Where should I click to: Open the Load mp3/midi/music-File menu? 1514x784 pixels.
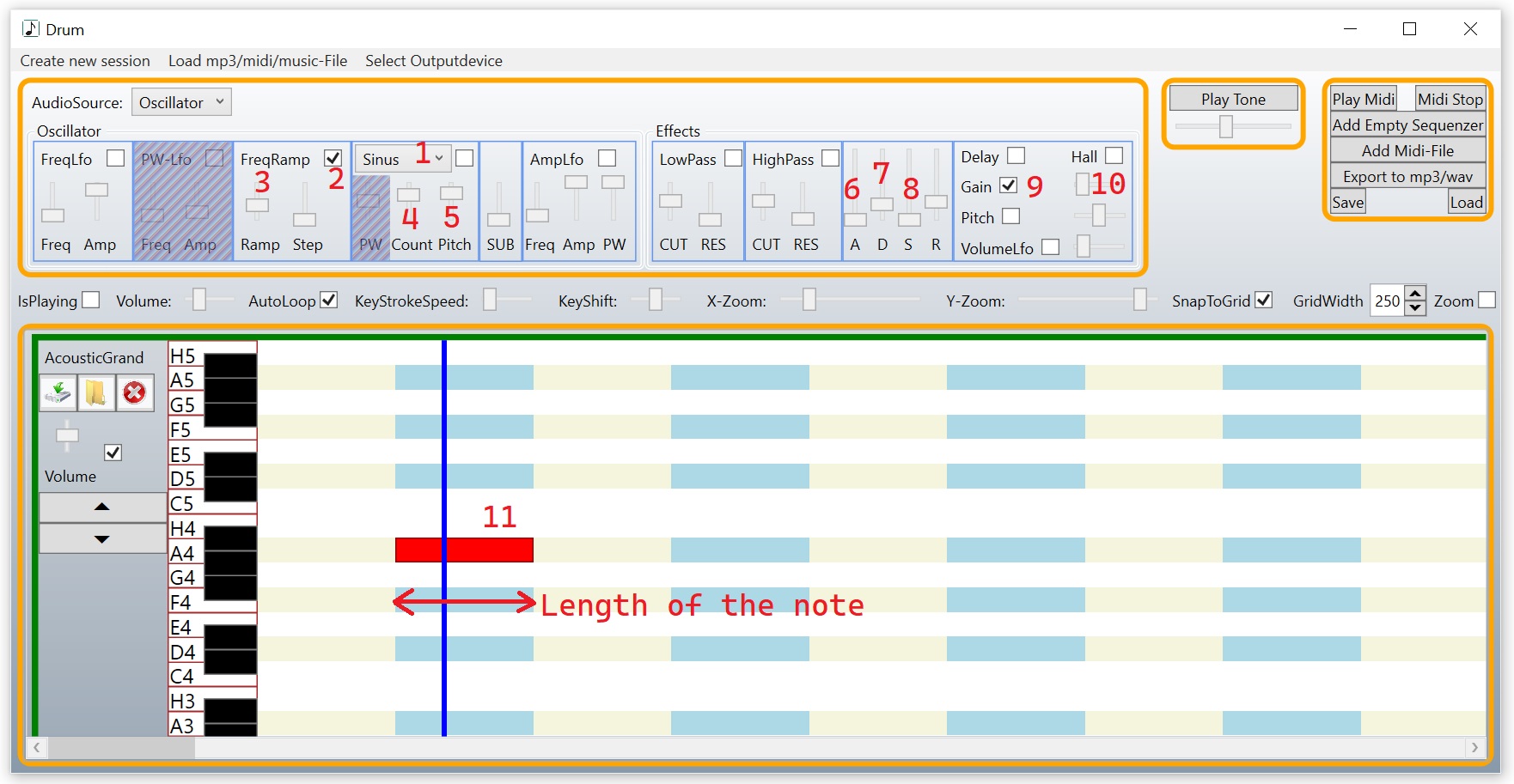258,61
